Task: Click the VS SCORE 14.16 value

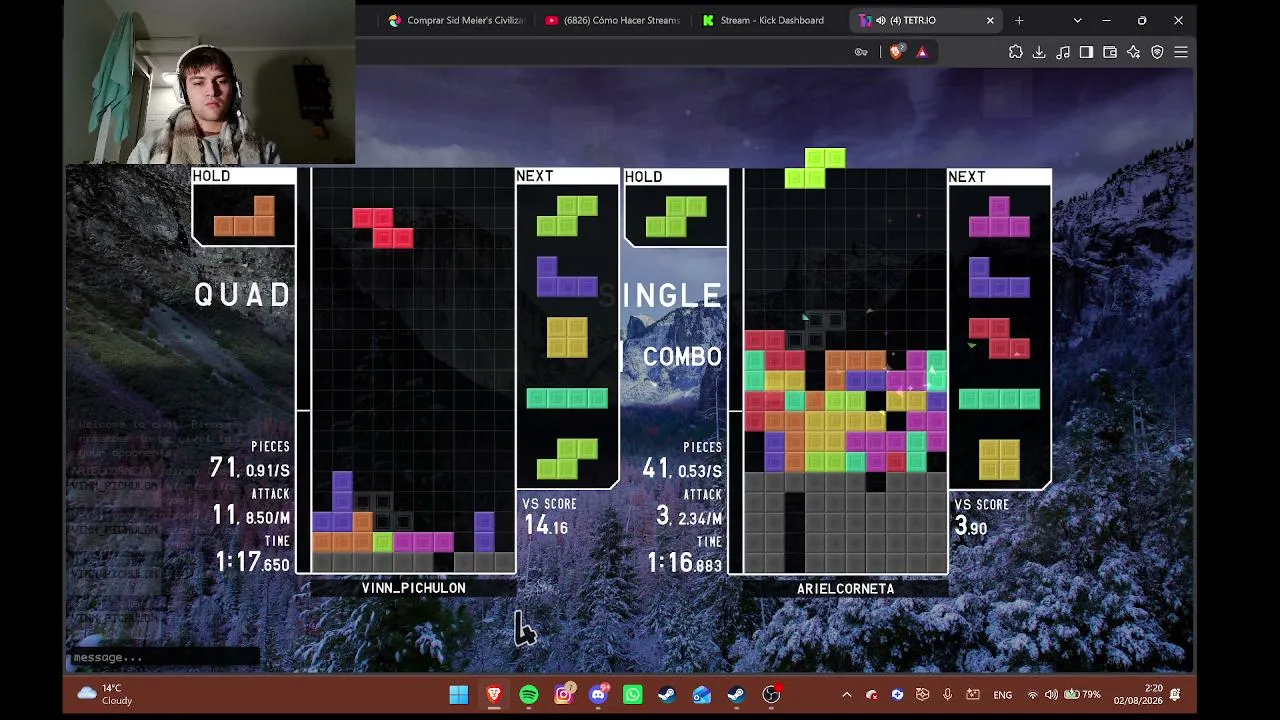Action: 546,526
